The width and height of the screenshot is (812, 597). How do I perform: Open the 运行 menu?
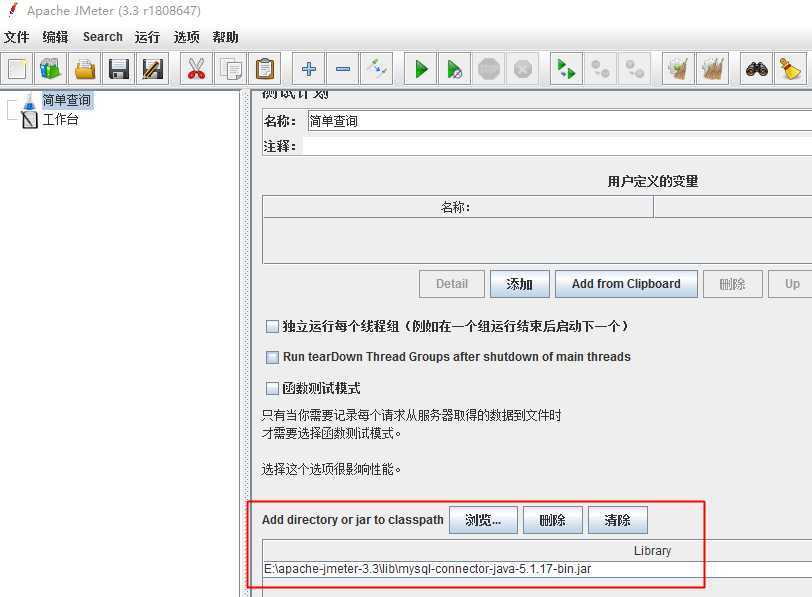tap(147, 37)
